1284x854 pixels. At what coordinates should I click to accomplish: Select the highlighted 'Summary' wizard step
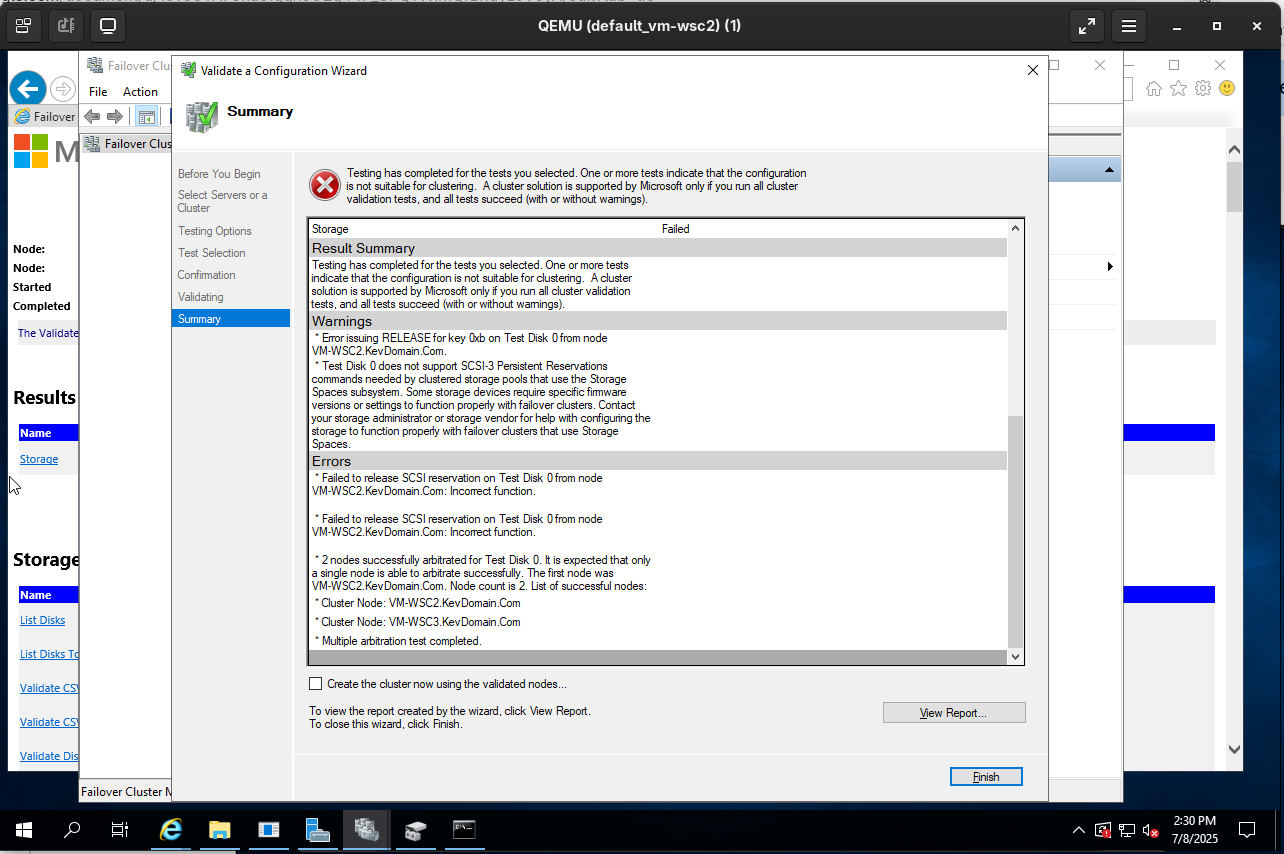(231, 319)
